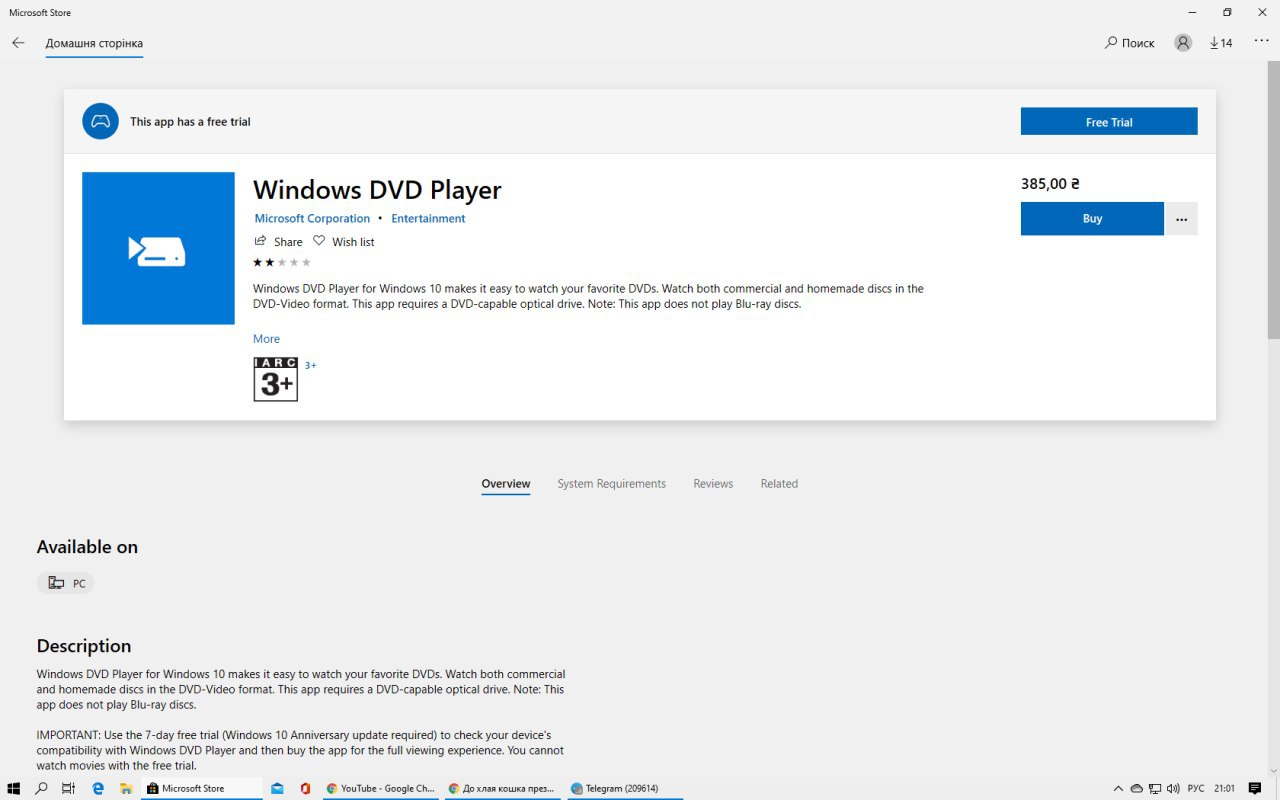This screenshot has width=1280, height=800.
Task: Show hidden tray icons with the chevron
Action: pos(1119,788)
